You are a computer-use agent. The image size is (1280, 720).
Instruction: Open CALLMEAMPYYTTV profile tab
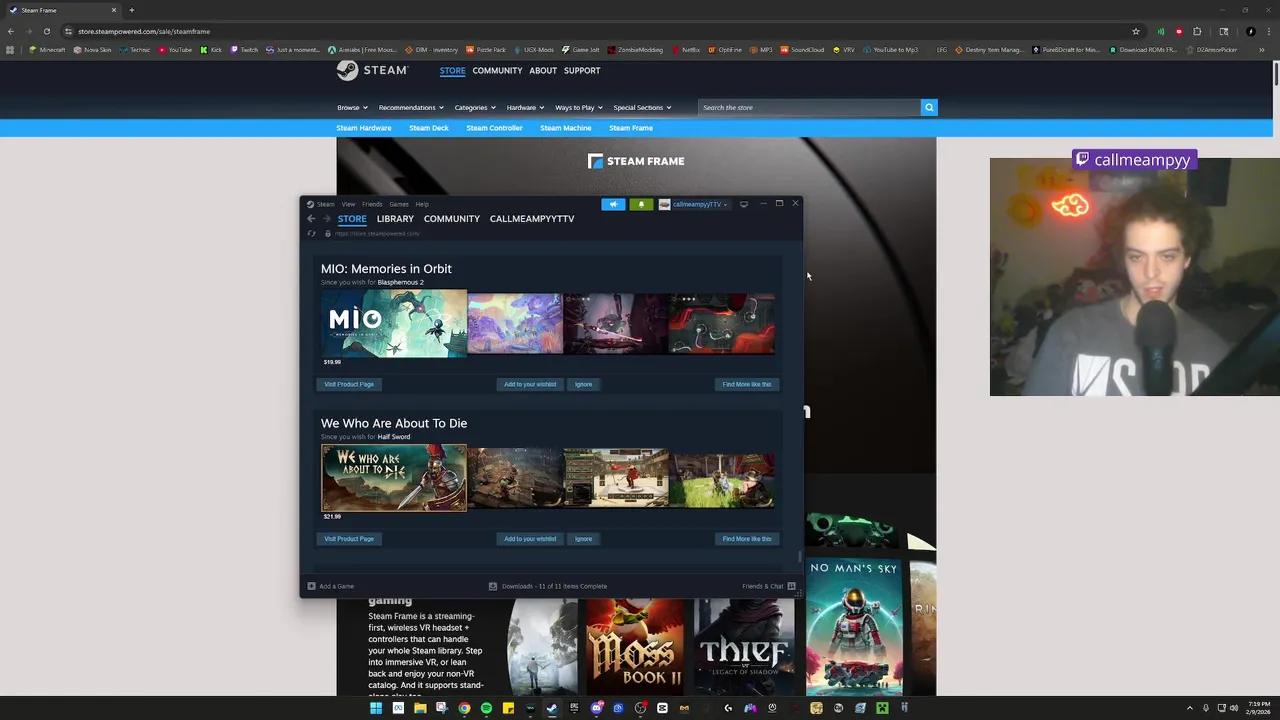532,219
